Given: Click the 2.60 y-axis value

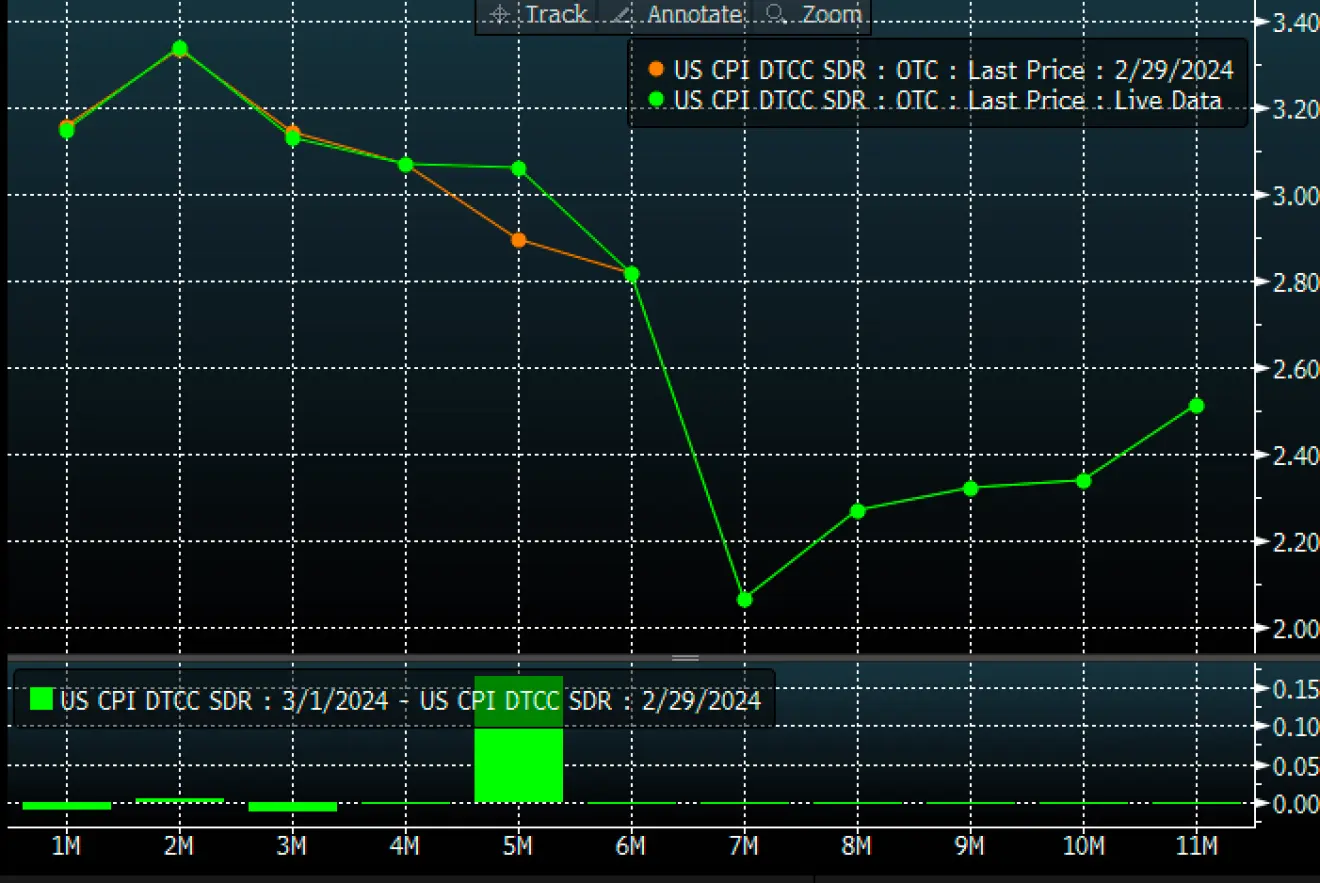Looking at the screenshot, I should pos(1296,369).
